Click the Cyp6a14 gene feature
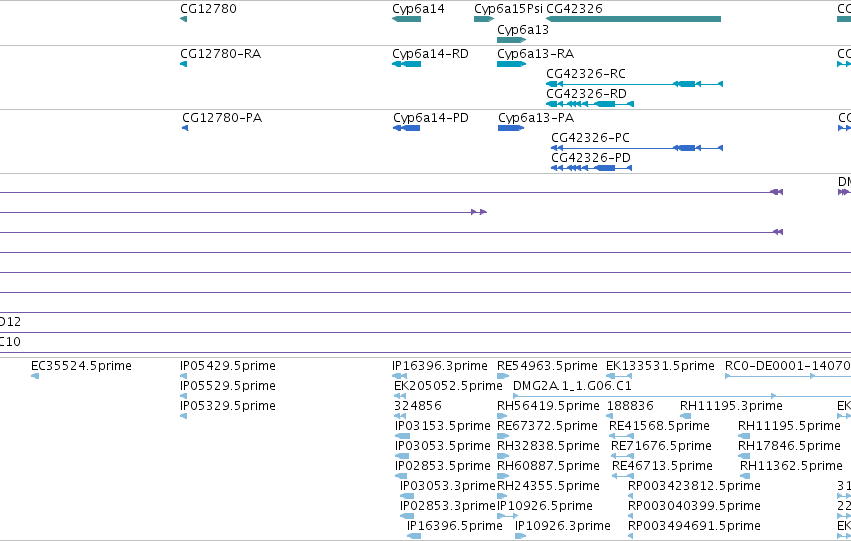 (407, 19)
